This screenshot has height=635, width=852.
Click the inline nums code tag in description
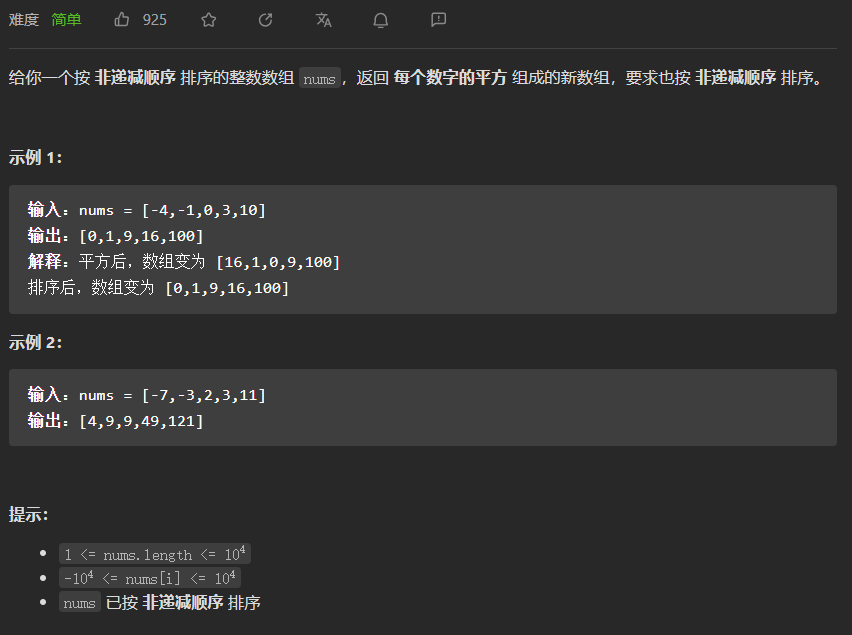pos(319,79)
